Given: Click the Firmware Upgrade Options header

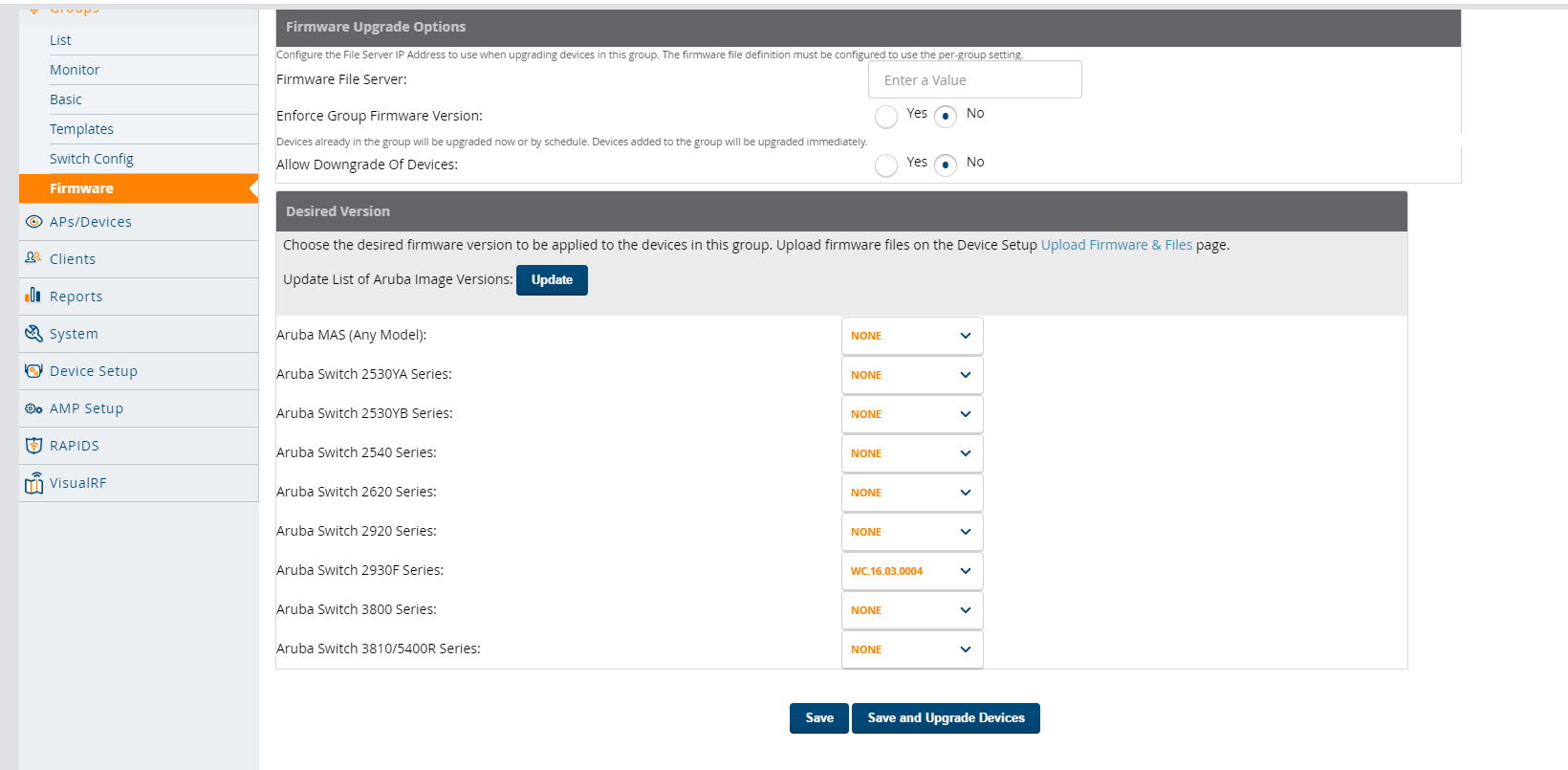Looking at the screenshot, I should coord(868,28).
